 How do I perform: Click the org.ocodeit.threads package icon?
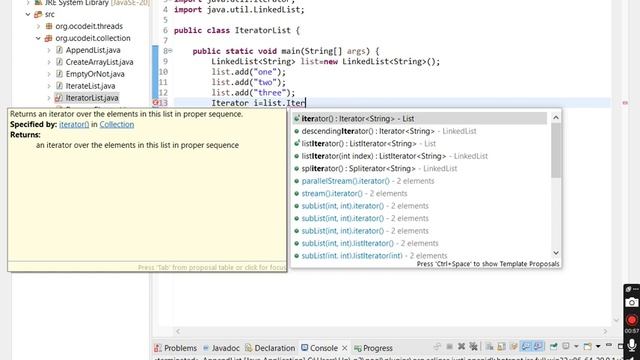pyautogui.click(x=49, y=26)
